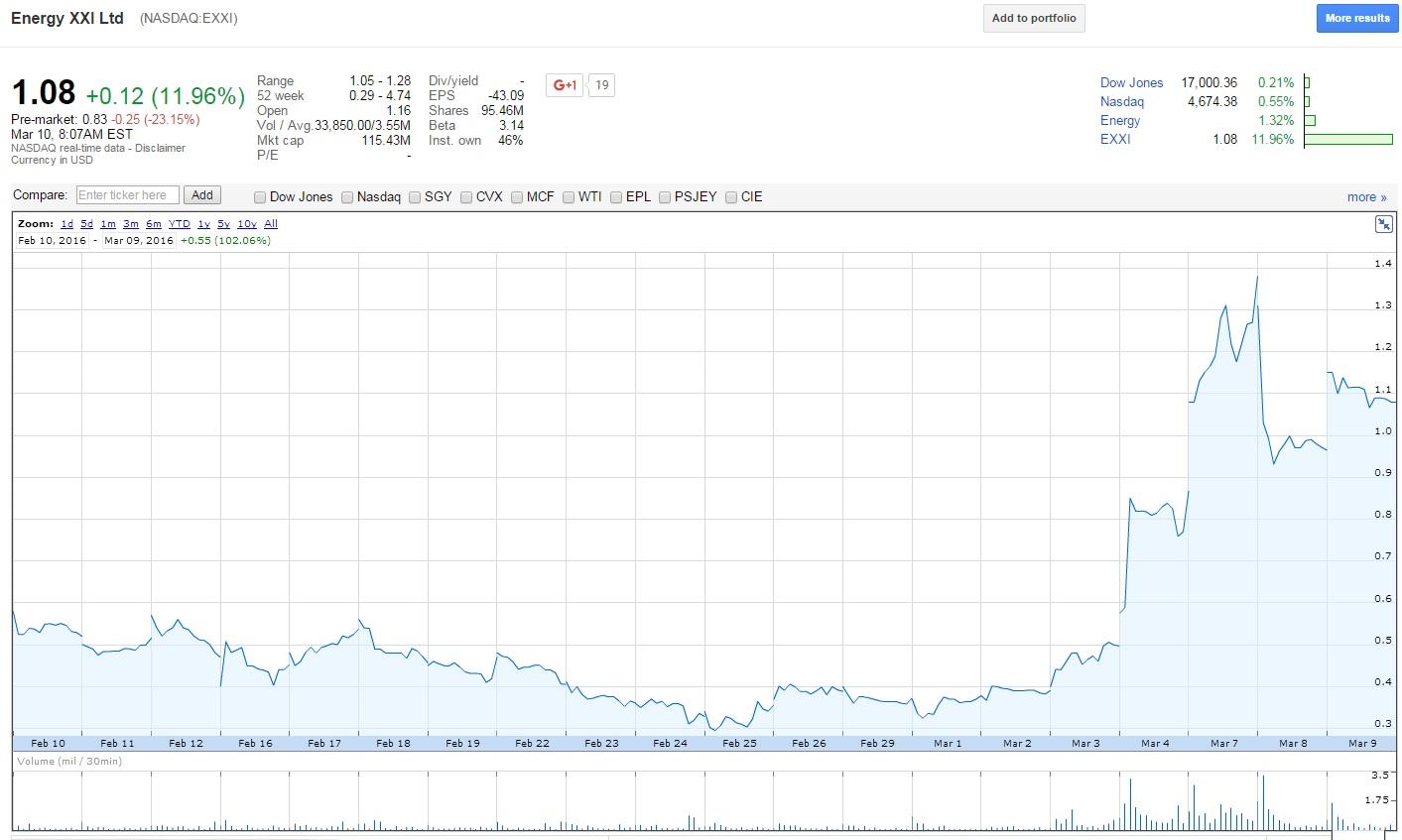Click the Add ticker button
1402x840 pixels.
point(201,195)
